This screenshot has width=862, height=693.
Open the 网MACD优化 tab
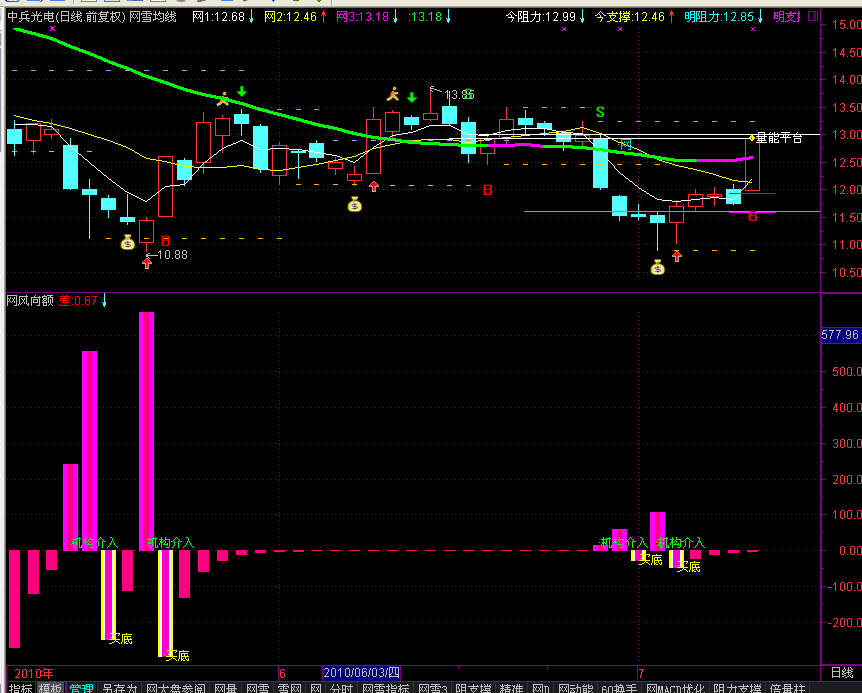675,688
